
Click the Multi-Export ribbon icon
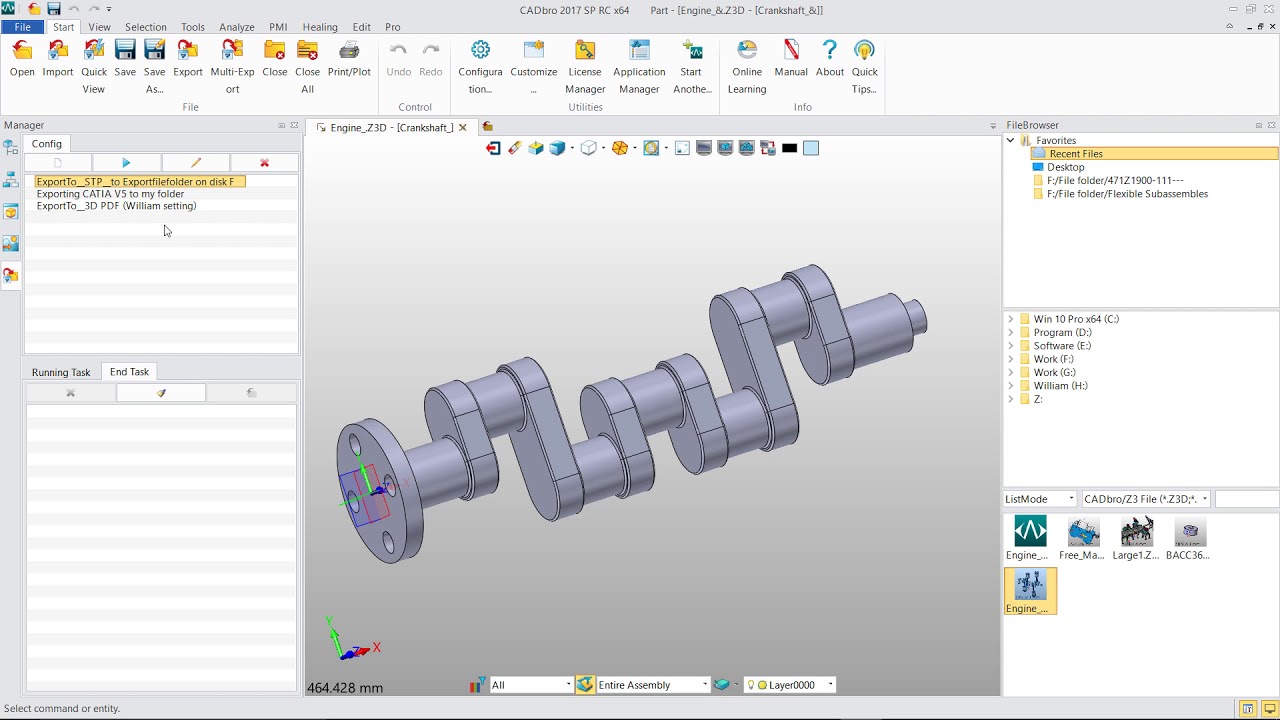(232, 52)
